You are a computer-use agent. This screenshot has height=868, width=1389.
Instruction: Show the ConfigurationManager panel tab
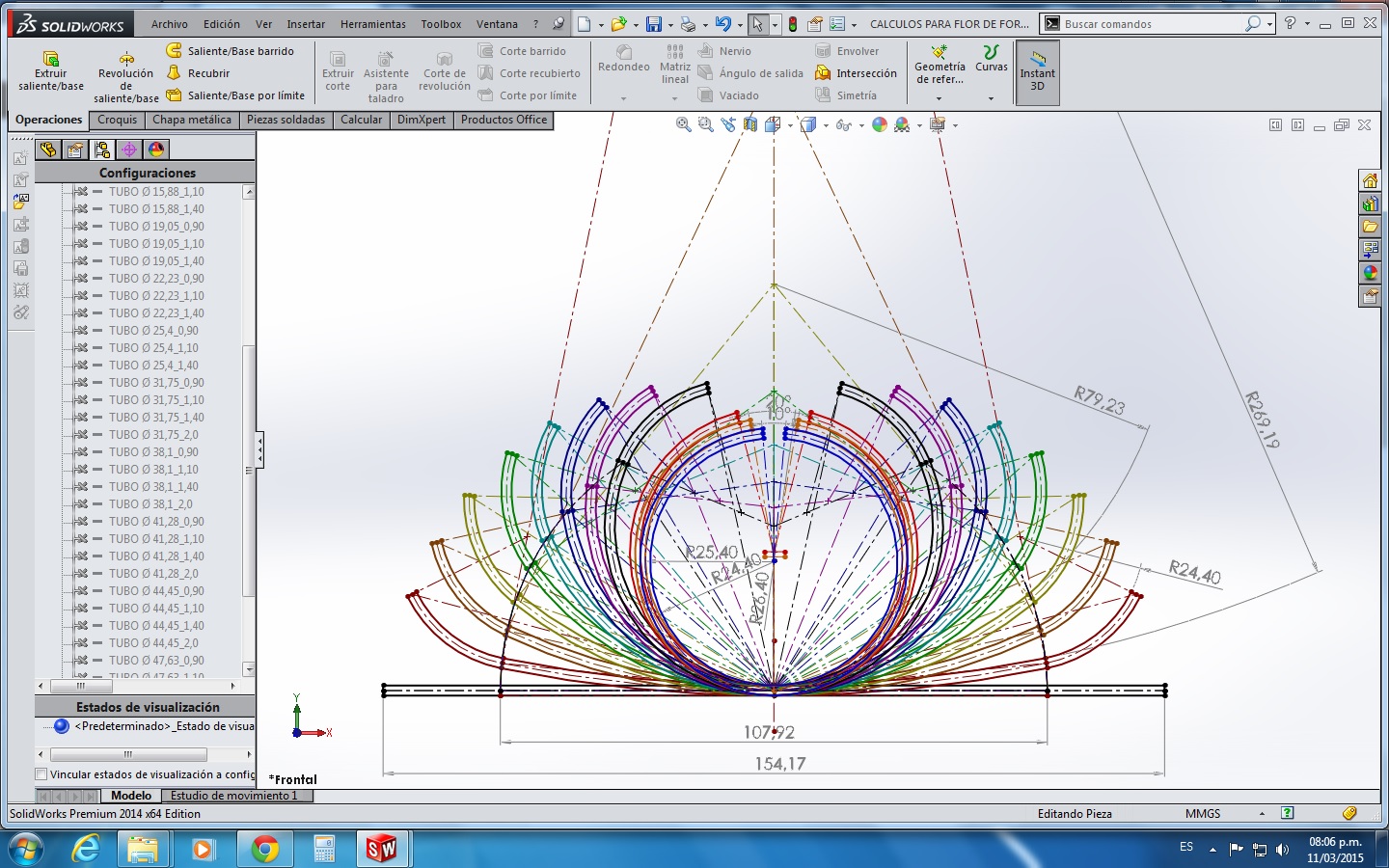click(x=102, y=149)
